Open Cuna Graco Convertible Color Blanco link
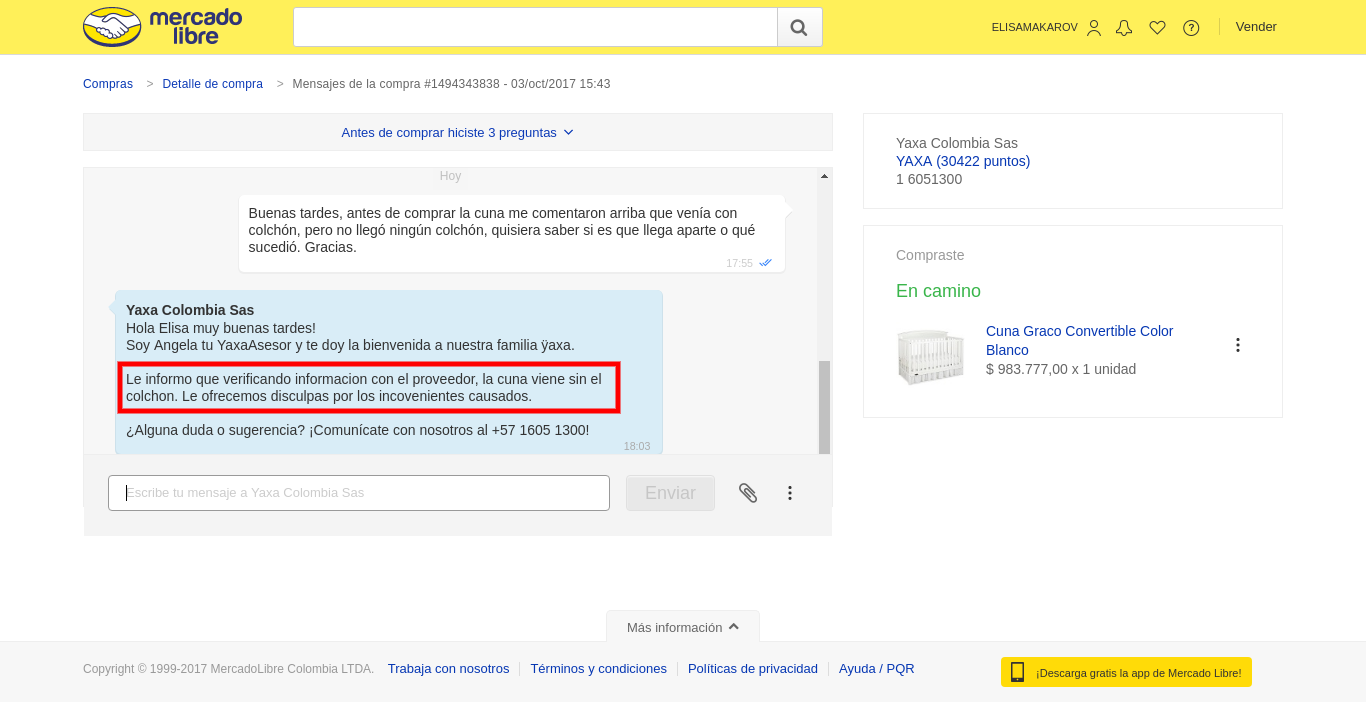1366x702 pixels. (1080, 340)
